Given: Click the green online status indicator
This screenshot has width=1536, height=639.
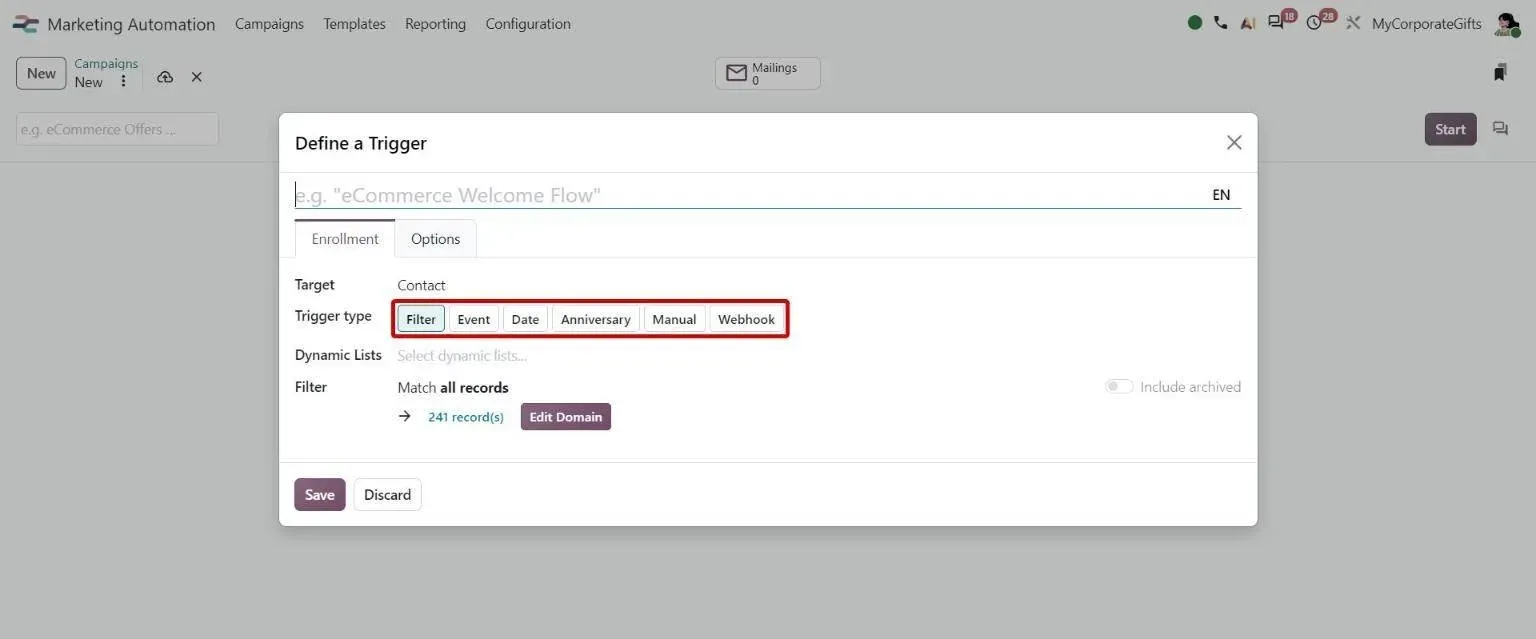Looking at the screenshot, I should point(1195,23).
